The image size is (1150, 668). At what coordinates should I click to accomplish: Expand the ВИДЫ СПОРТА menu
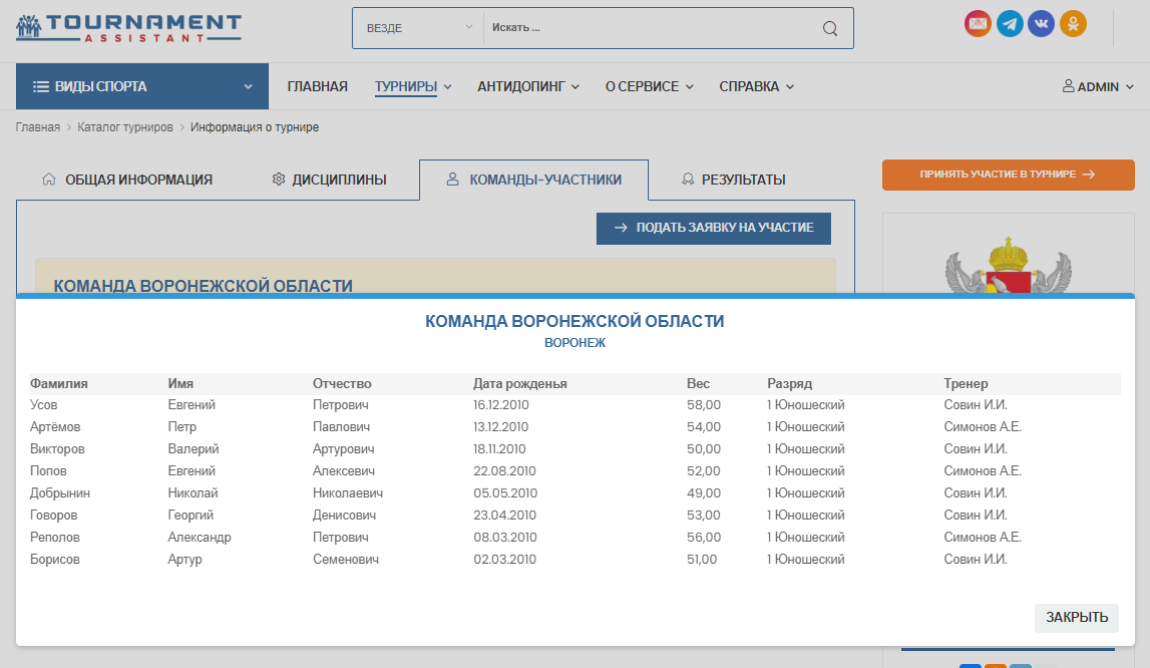pyautogui.click(x=142, y=87)
